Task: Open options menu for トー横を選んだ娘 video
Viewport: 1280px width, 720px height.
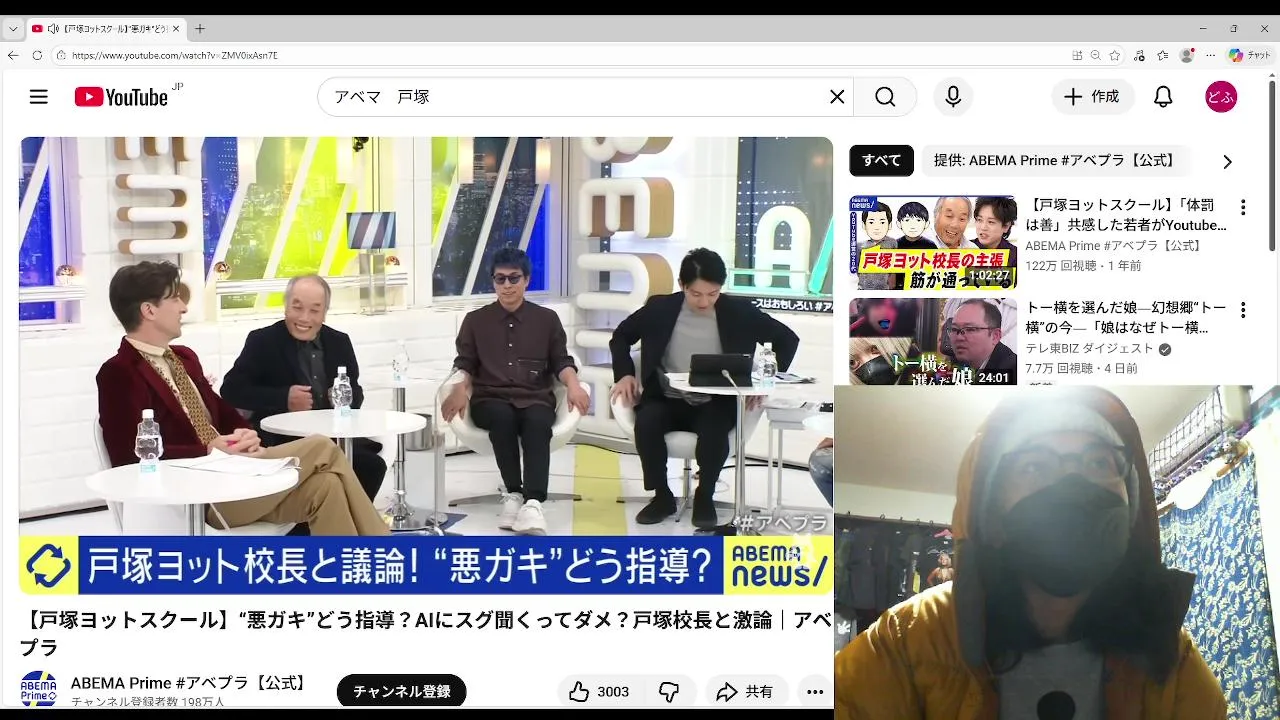Action: [x=1243, y=310]
